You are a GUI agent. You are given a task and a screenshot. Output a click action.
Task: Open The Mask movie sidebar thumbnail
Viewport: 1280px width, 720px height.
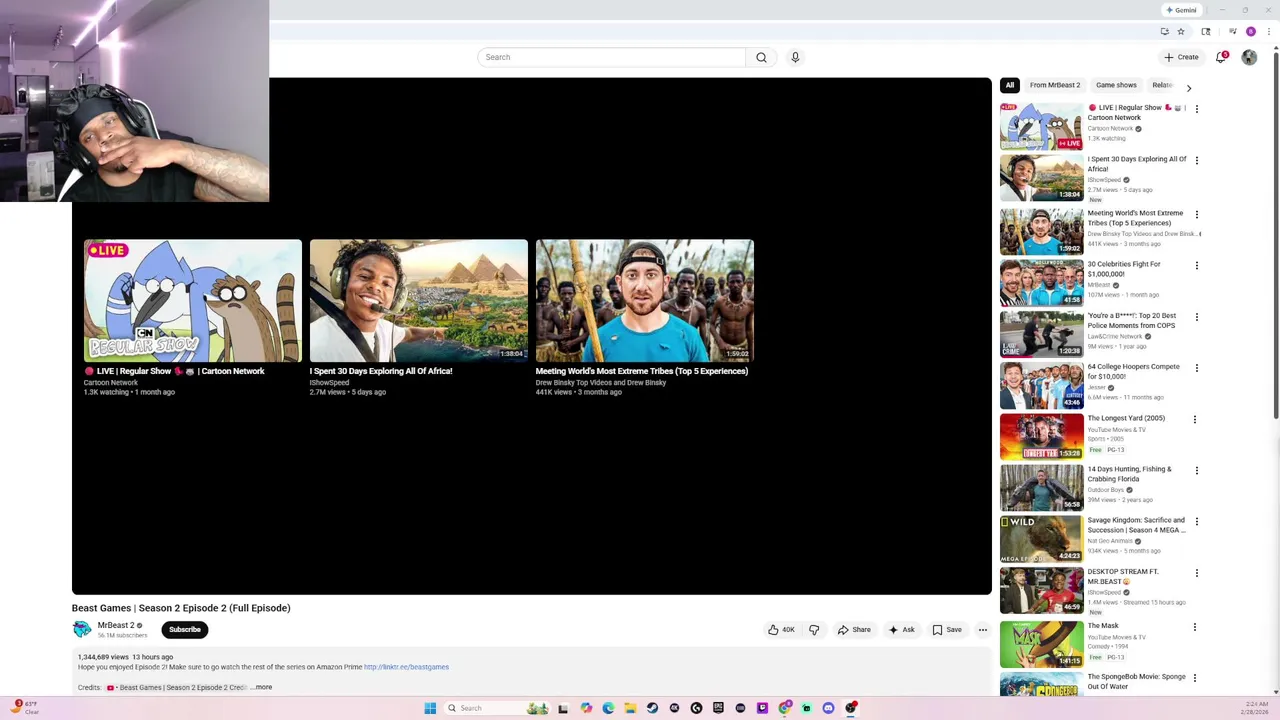(x=1041, y=643)
